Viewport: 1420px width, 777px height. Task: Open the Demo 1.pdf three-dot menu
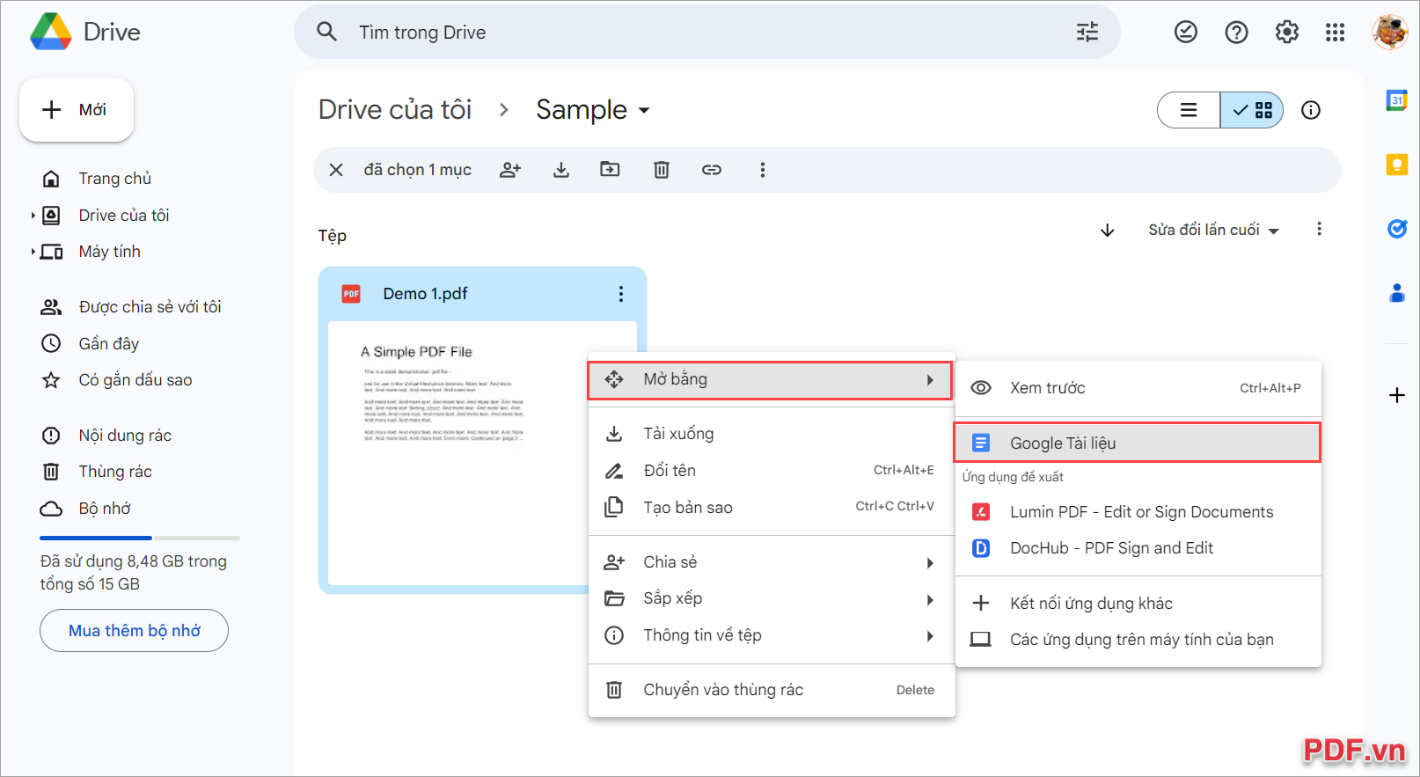tap(621, 294)
